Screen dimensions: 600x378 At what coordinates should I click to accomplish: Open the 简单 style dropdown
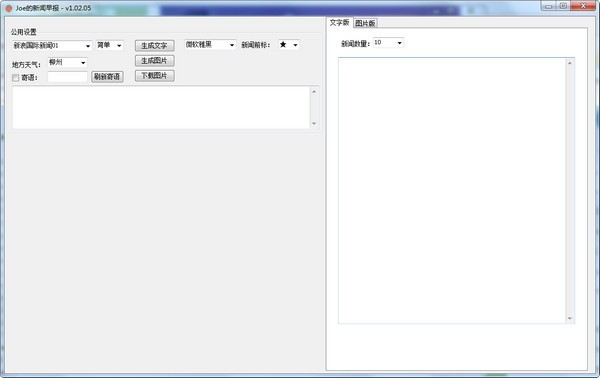tap(109, 45)
